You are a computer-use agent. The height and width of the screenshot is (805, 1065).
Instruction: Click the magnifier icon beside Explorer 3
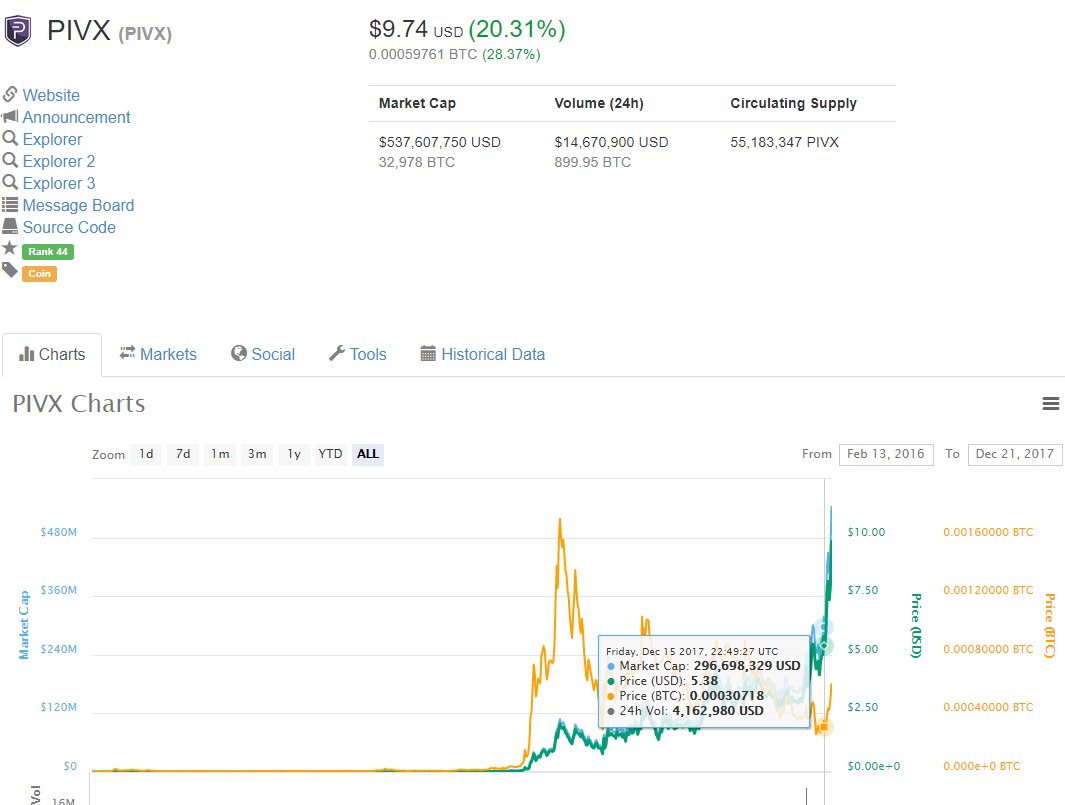click(x=10, y=182)
